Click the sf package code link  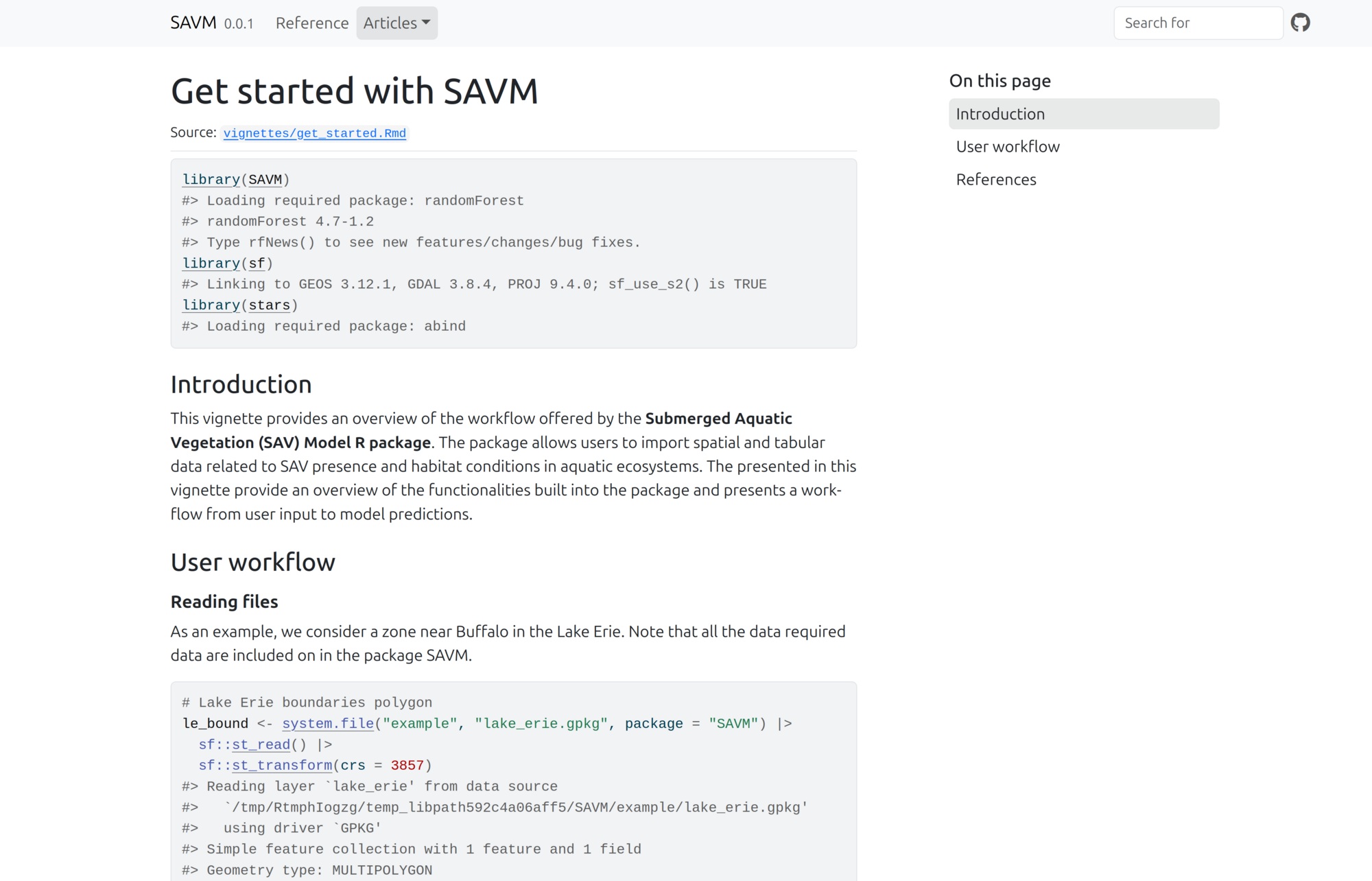point(257,263)
